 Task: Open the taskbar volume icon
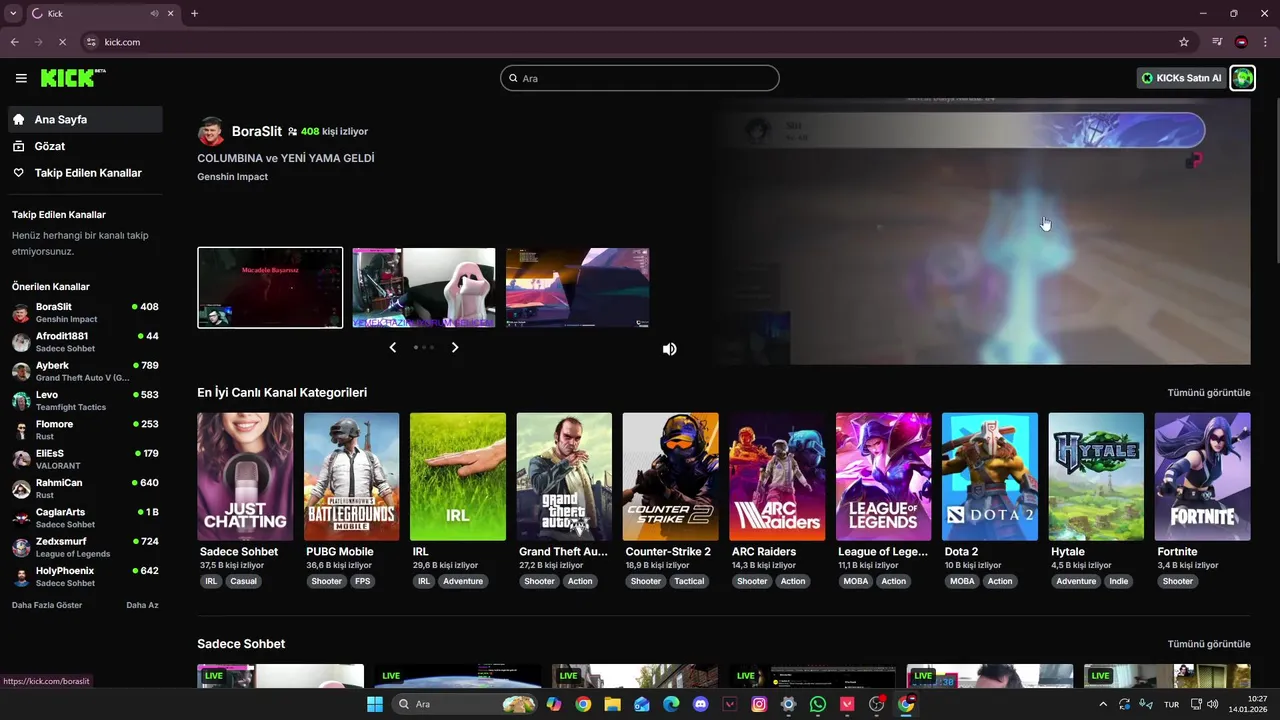(1212, 704)
